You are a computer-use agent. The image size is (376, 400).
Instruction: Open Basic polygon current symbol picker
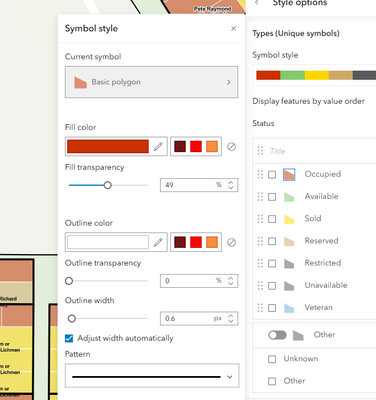click(x=151, y=82)
